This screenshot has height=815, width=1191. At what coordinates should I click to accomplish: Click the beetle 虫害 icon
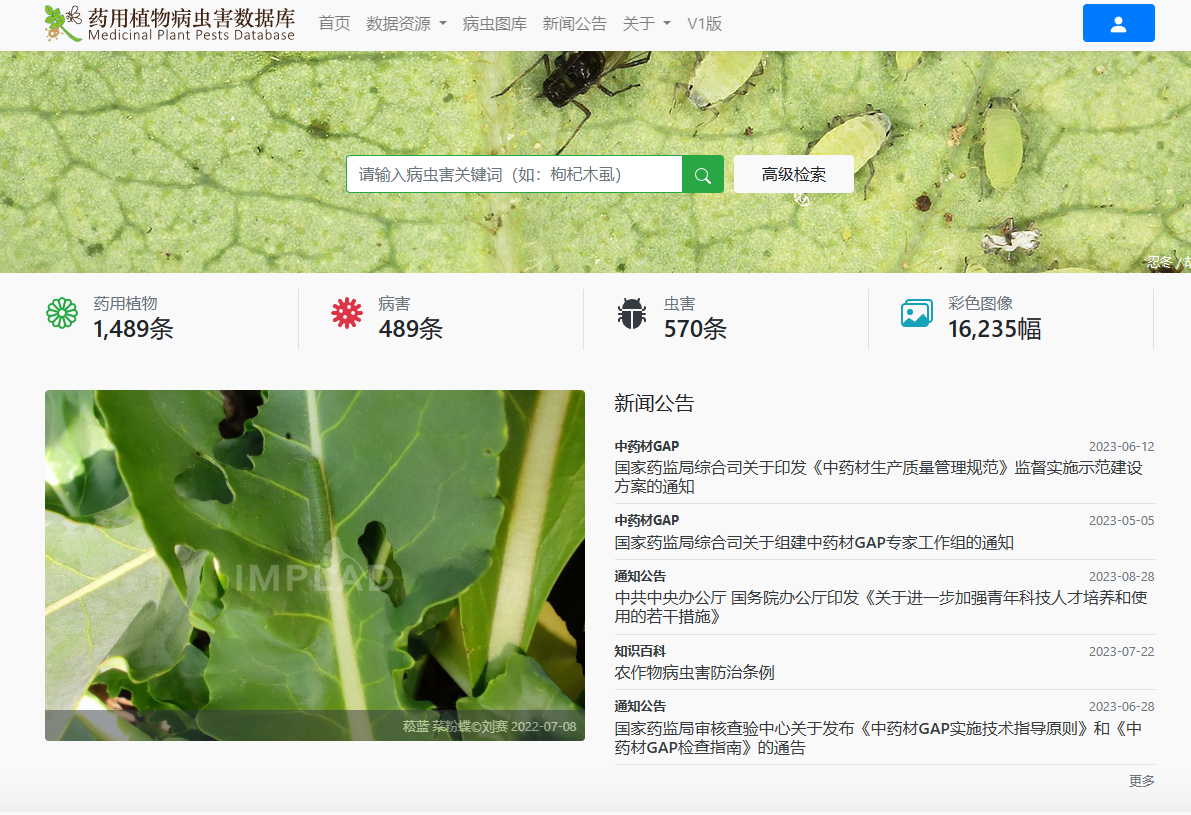point(632,313)
